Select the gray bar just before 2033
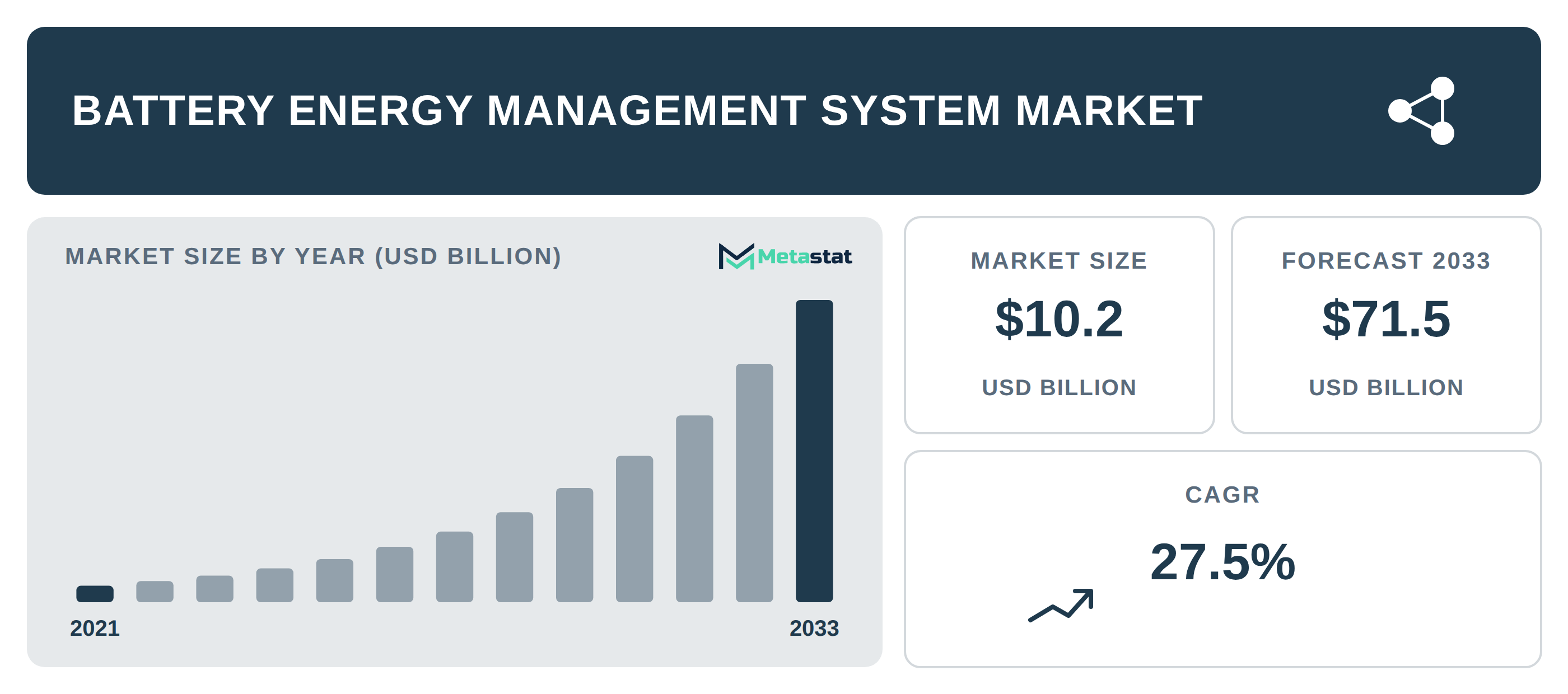This screenshot has width=1568, height=694. [x=754, y=483]
